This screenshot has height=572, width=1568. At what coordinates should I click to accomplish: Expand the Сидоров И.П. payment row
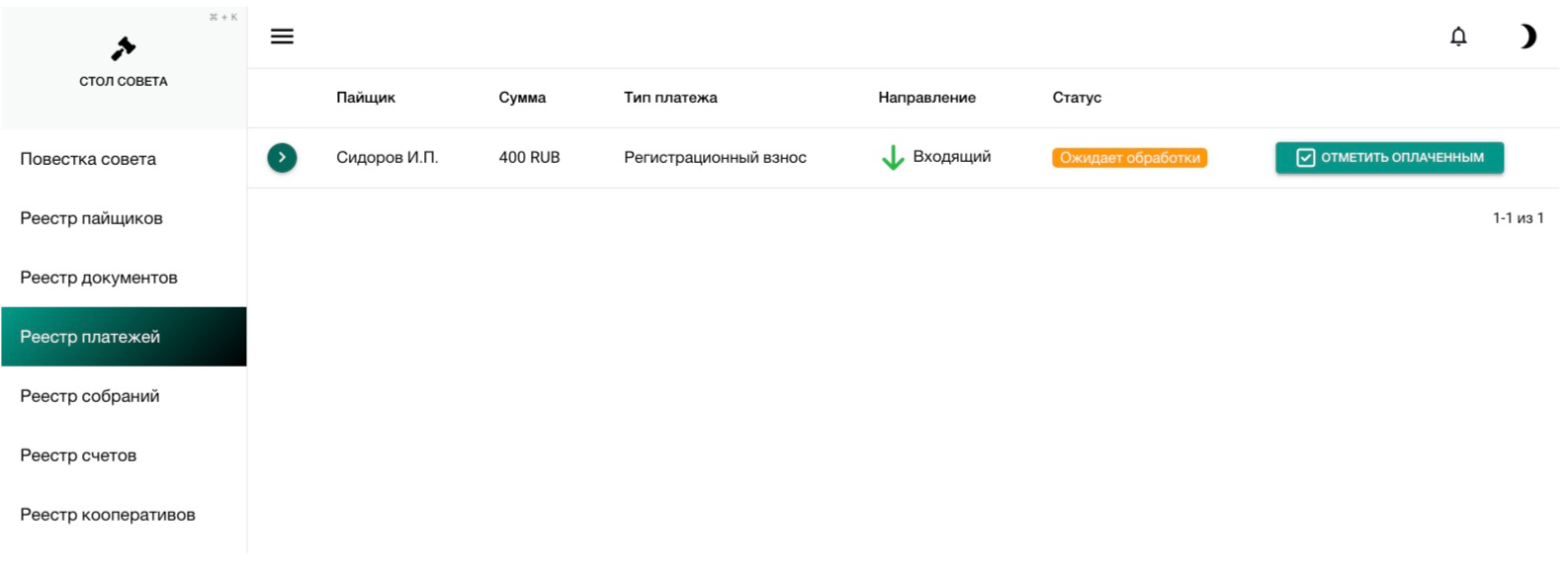click(x=282, y=158)
